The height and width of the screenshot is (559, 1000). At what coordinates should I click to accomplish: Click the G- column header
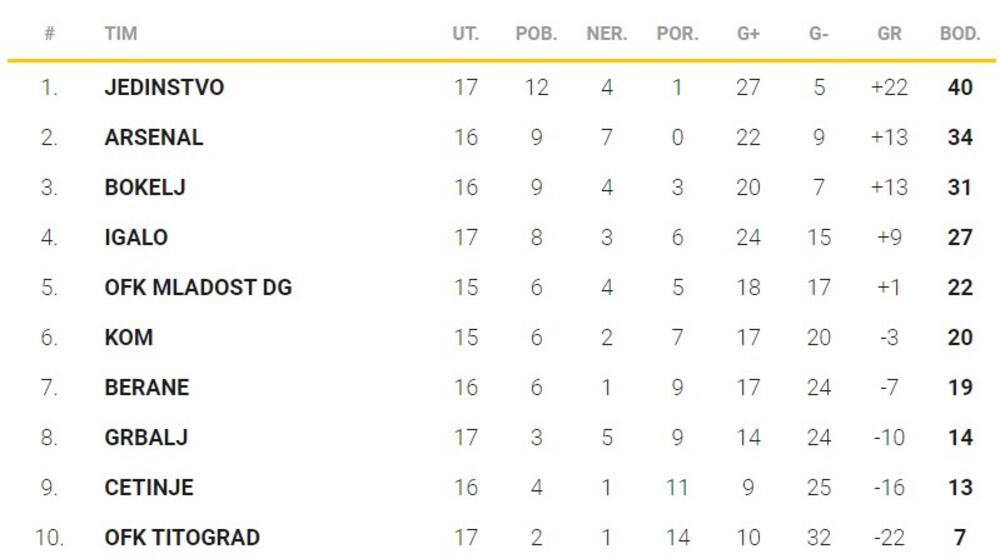[x=819, y=34]
